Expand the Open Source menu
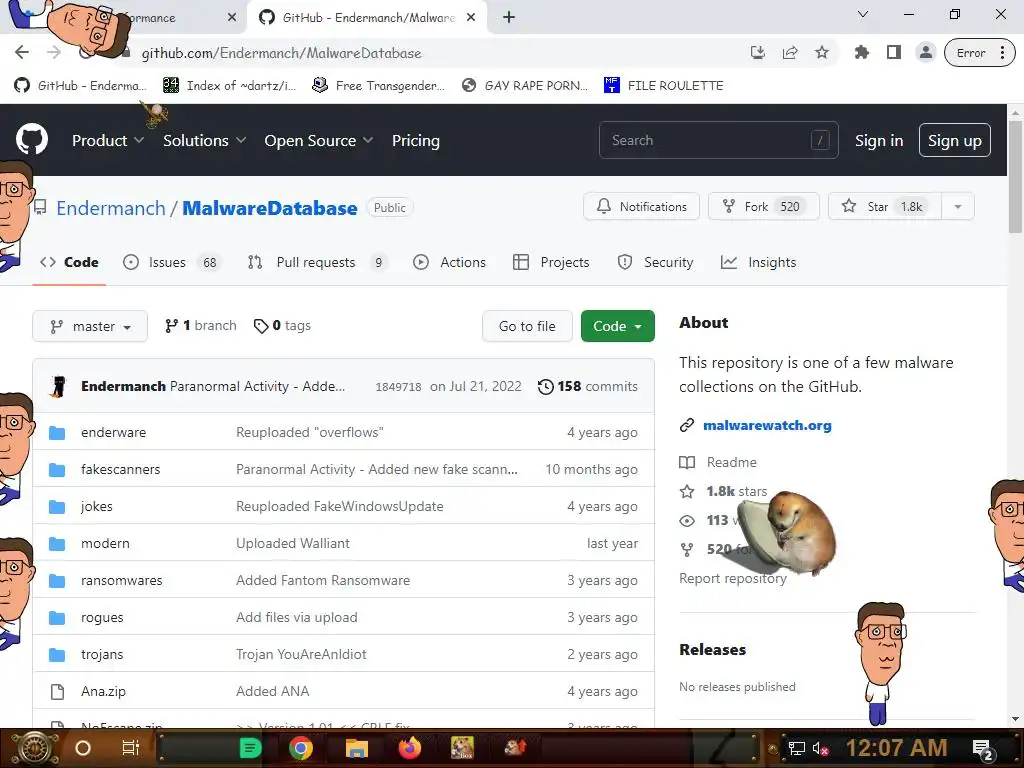1024x768 pixels. pyautogui.click(x=319, y=140)
